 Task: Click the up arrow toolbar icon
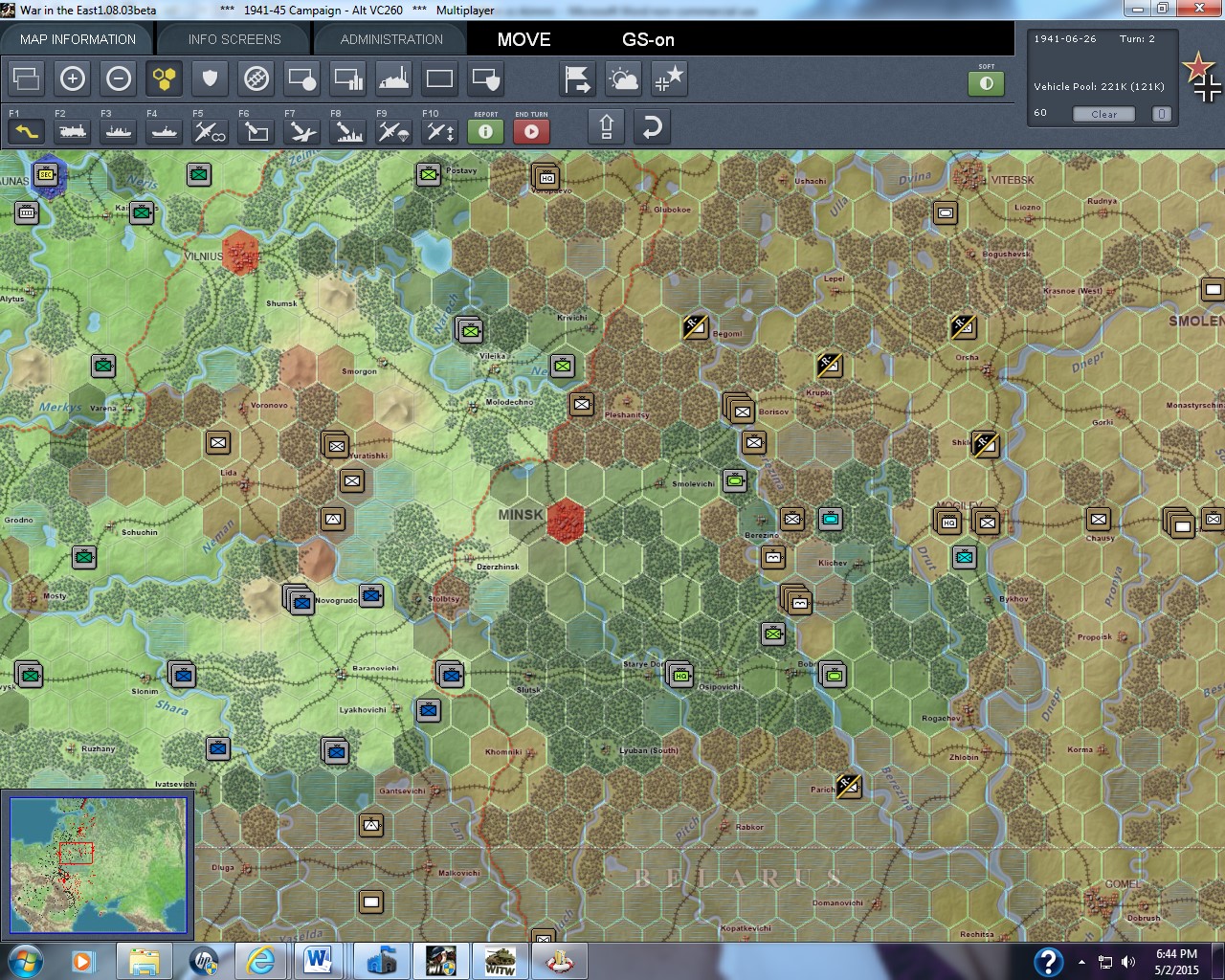607,126
